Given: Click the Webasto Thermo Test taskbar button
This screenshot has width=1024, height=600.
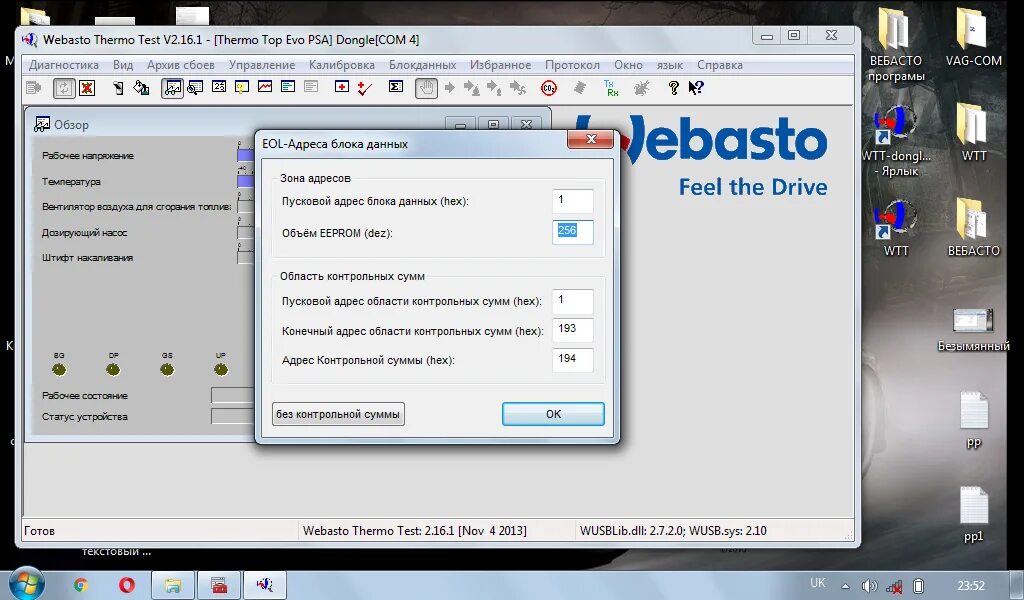Looking at the screenshot, I should 264,585.
